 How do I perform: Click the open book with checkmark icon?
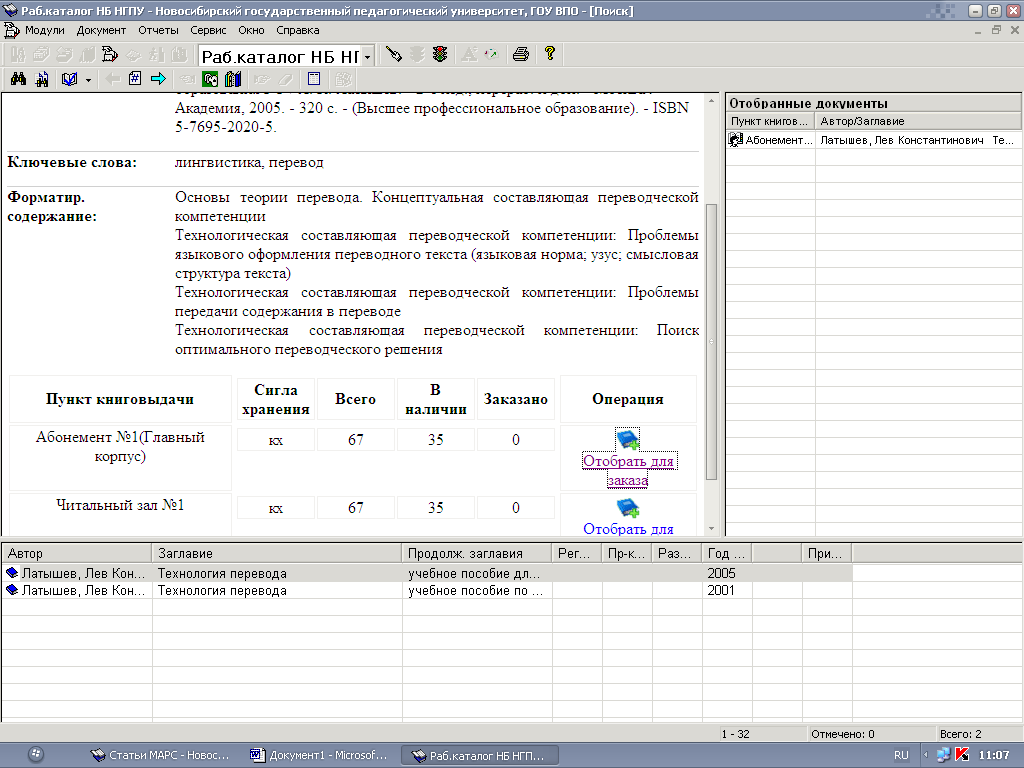[69, 79]
